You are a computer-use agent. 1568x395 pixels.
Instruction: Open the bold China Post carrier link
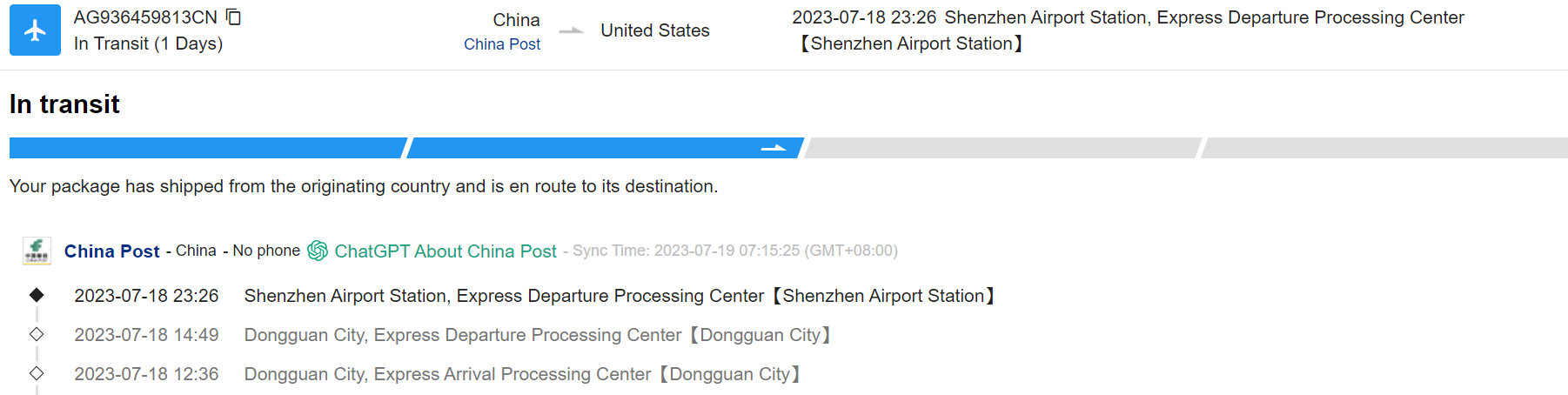coord(111,251)
